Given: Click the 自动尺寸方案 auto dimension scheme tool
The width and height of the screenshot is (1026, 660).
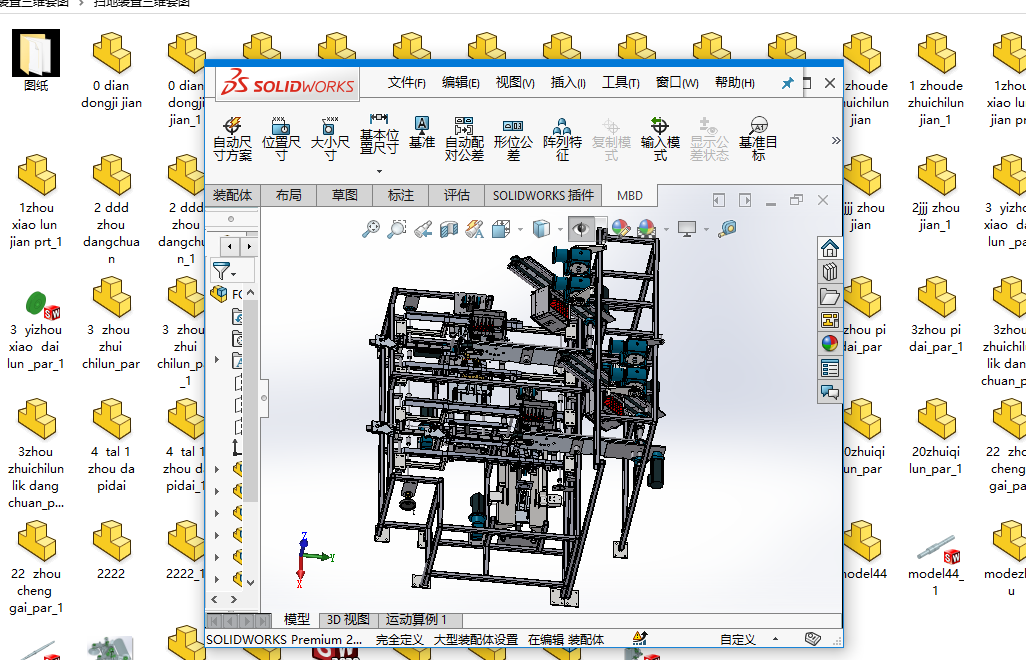Looking at the screenshot, I should point(232,138).
